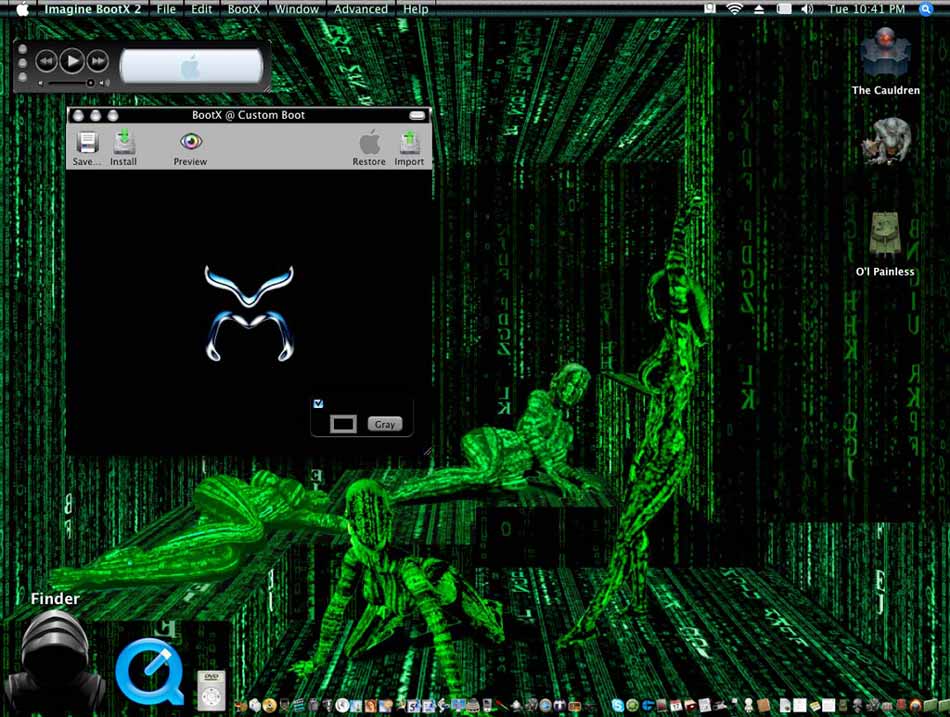Click the menu bar clock Tue 10:41 PM
Viewport: 950px width, 717px height.
(866, 9)
